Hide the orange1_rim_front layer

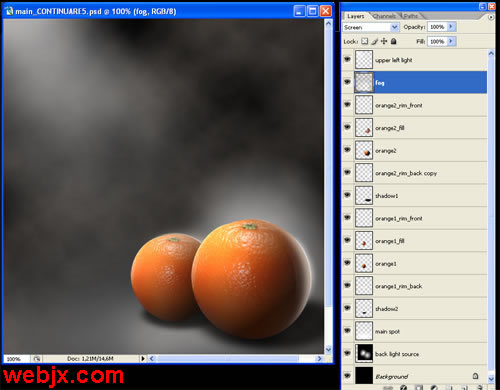click(347, 217)
